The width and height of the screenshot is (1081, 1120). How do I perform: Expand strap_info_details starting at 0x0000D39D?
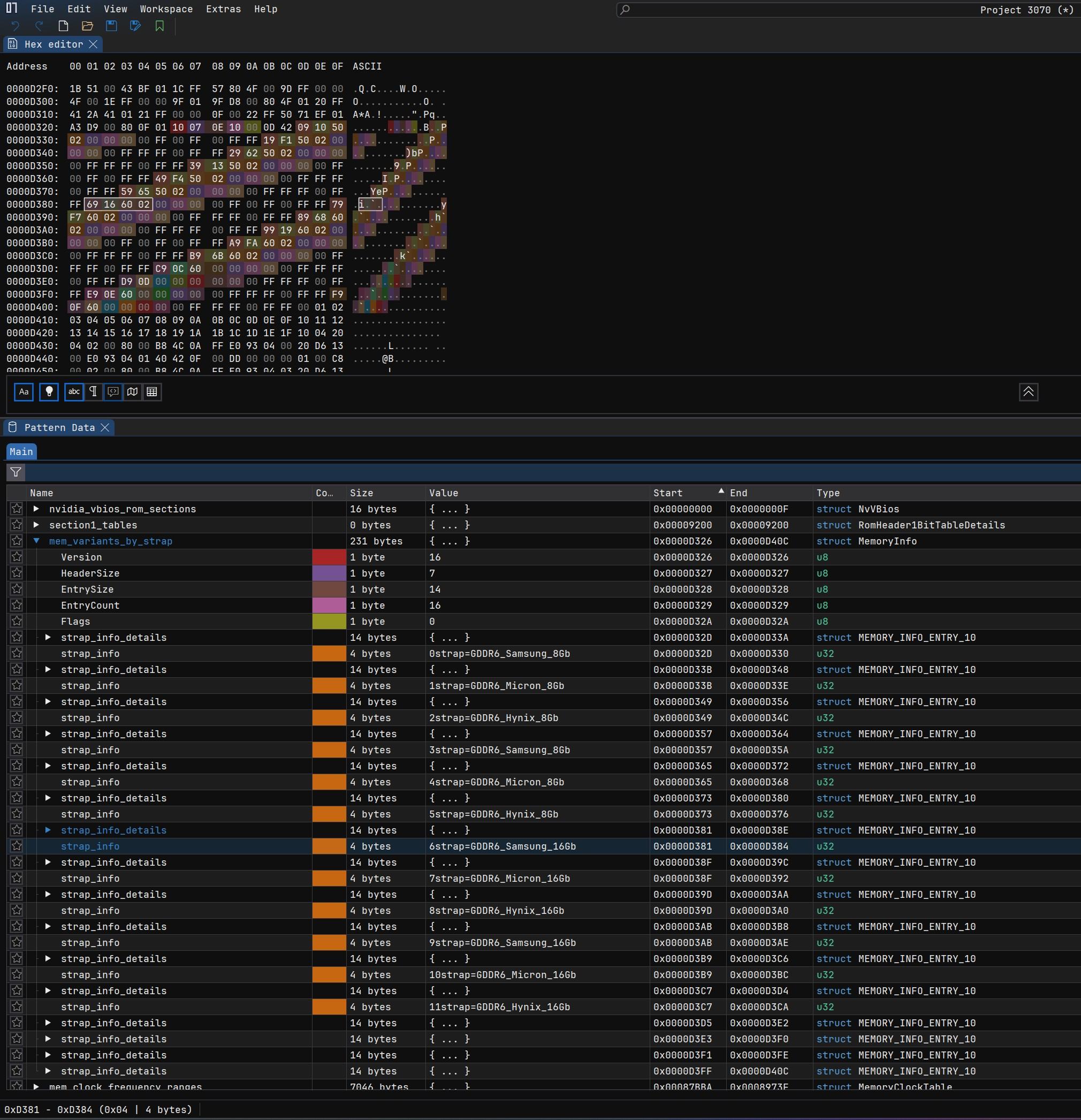(49, 894)
